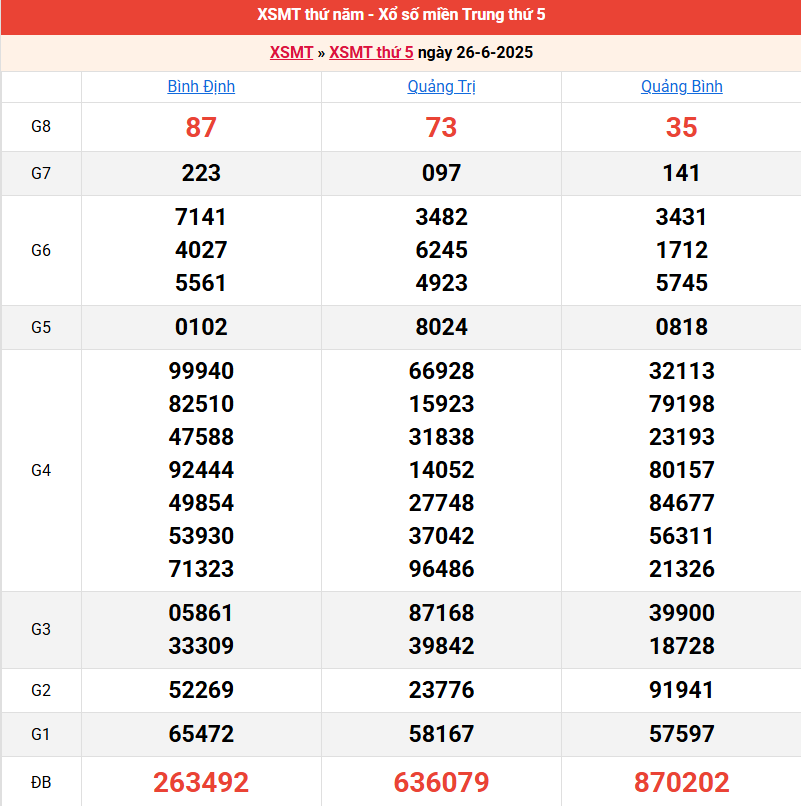
Task: Click the ĐB row label
Action: point(41,782)
